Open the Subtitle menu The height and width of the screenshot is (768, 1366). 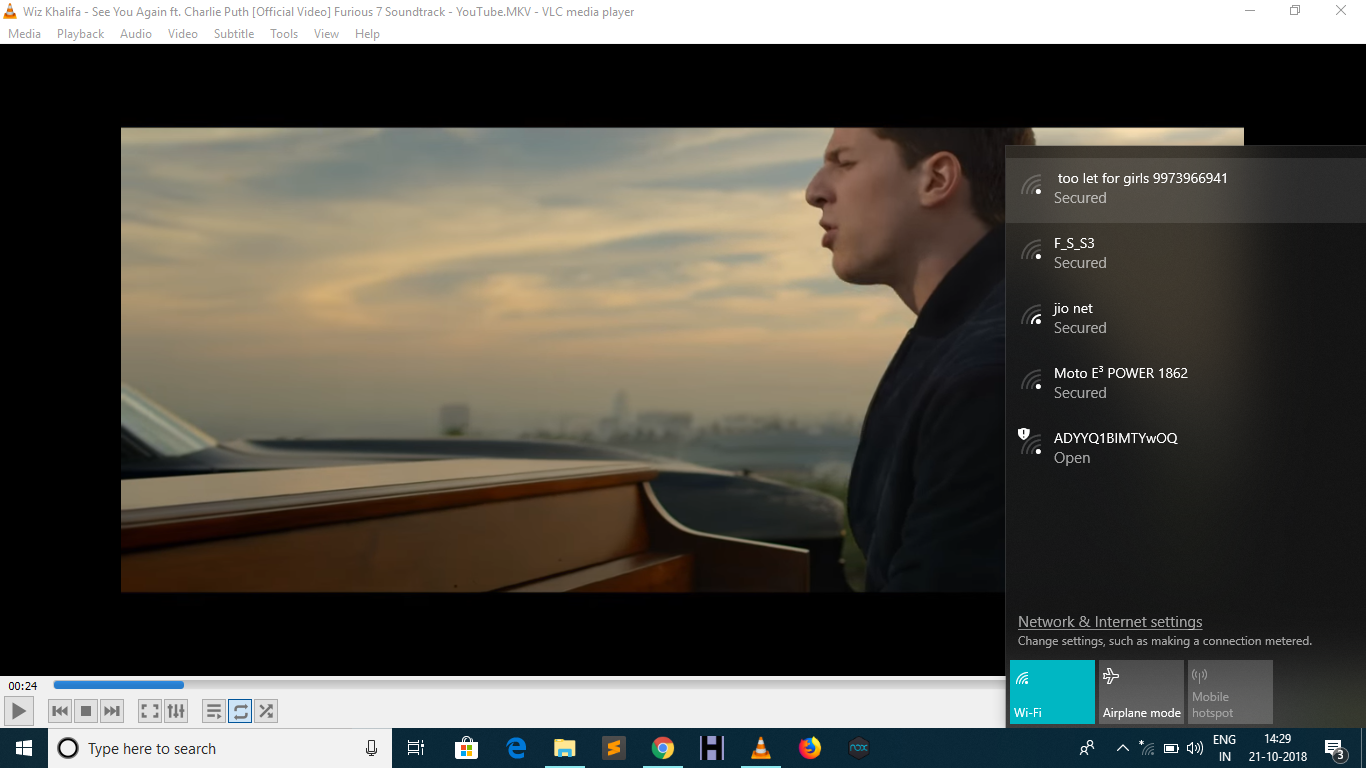pos(233,34)
